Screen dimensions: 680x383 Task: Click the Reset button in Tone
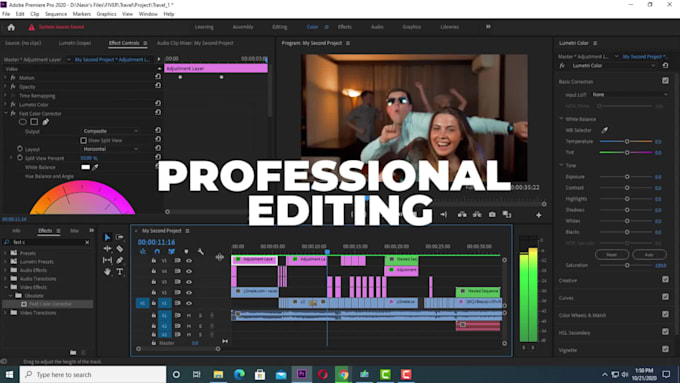(611, 255)
